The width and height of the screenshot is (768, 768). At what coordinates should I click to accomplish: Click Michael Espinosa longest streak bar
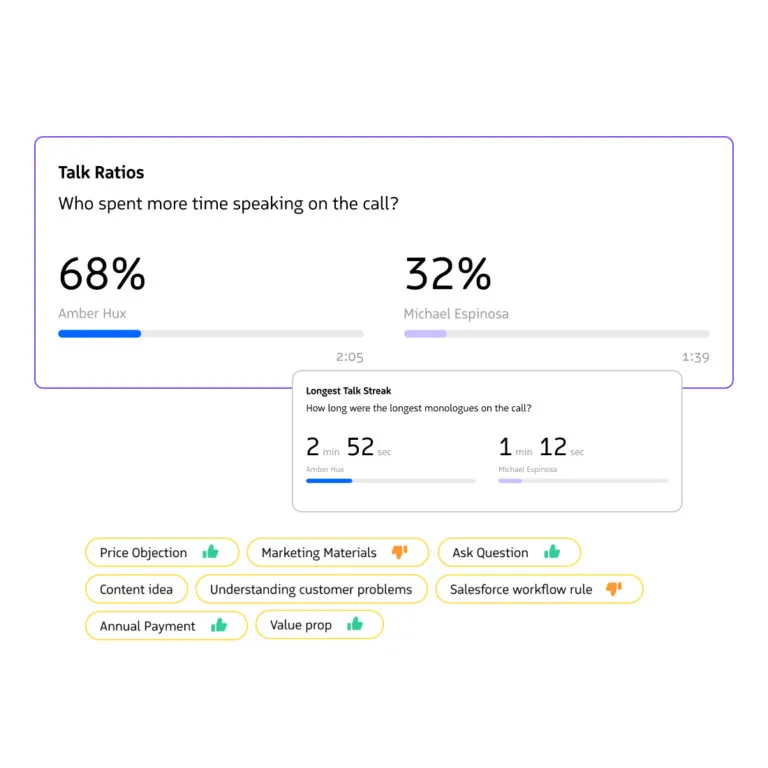(582, 481)
